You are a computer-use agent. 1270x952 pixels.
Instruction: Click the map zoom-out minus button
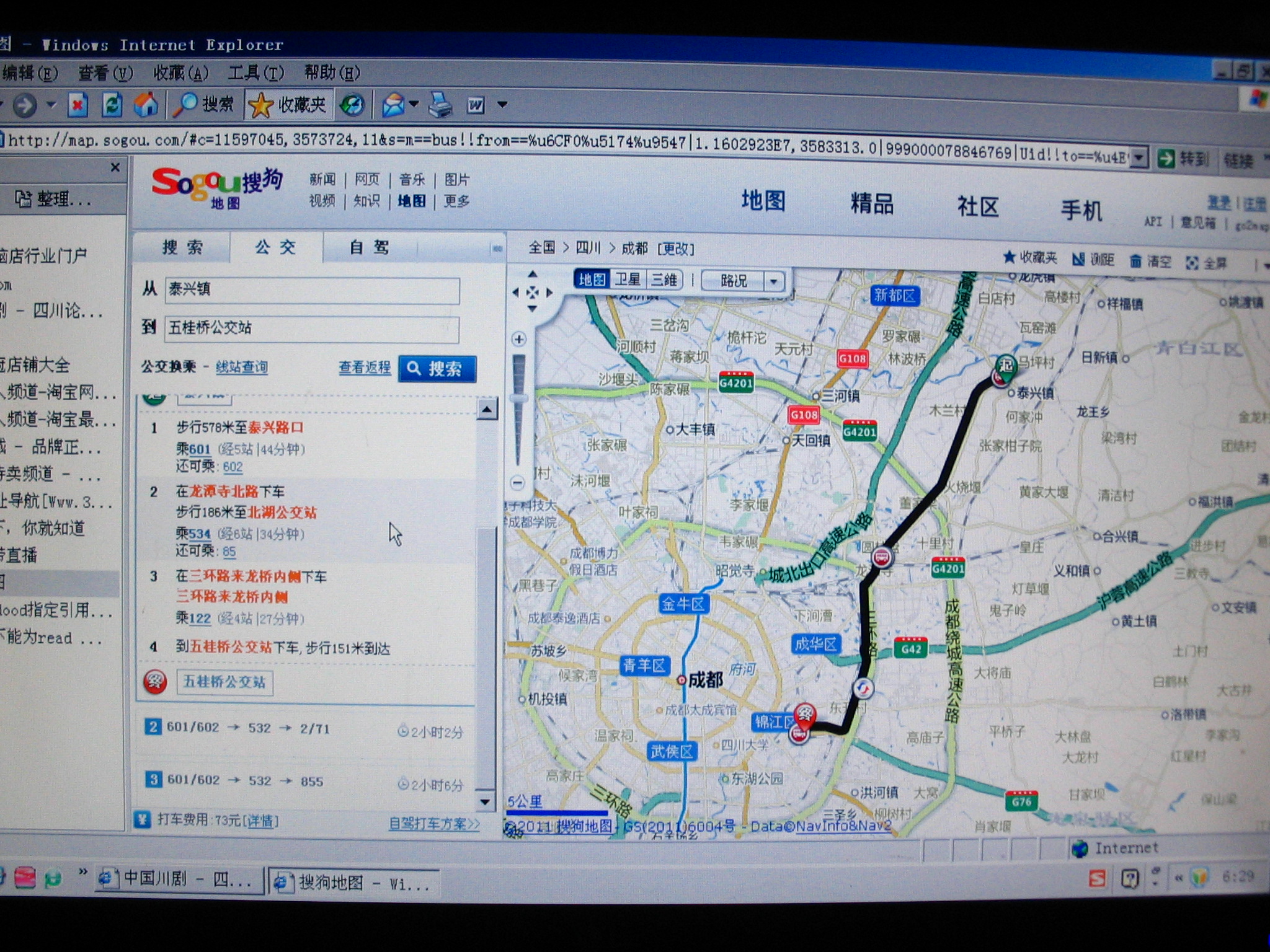(518, 483)
